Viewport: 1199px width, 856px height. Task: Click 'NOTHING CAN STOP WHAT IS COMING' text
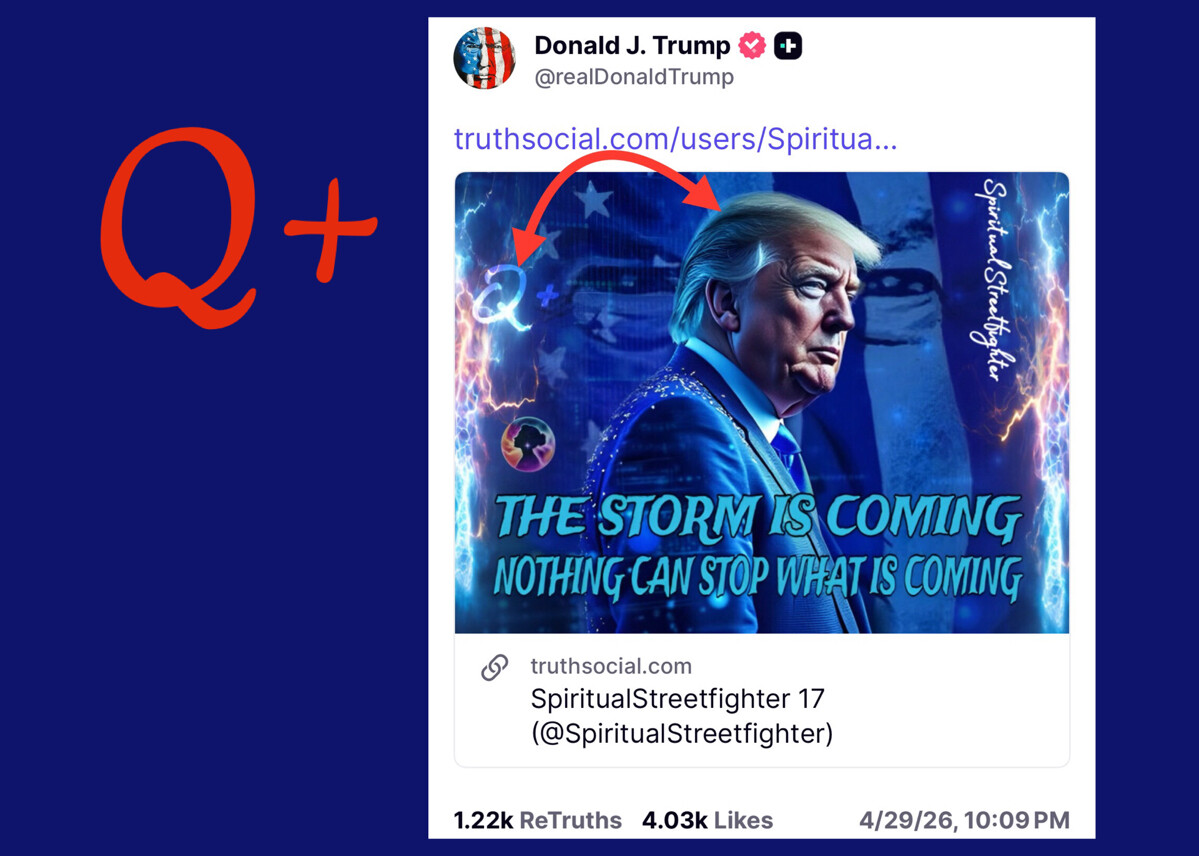[759, 578]
